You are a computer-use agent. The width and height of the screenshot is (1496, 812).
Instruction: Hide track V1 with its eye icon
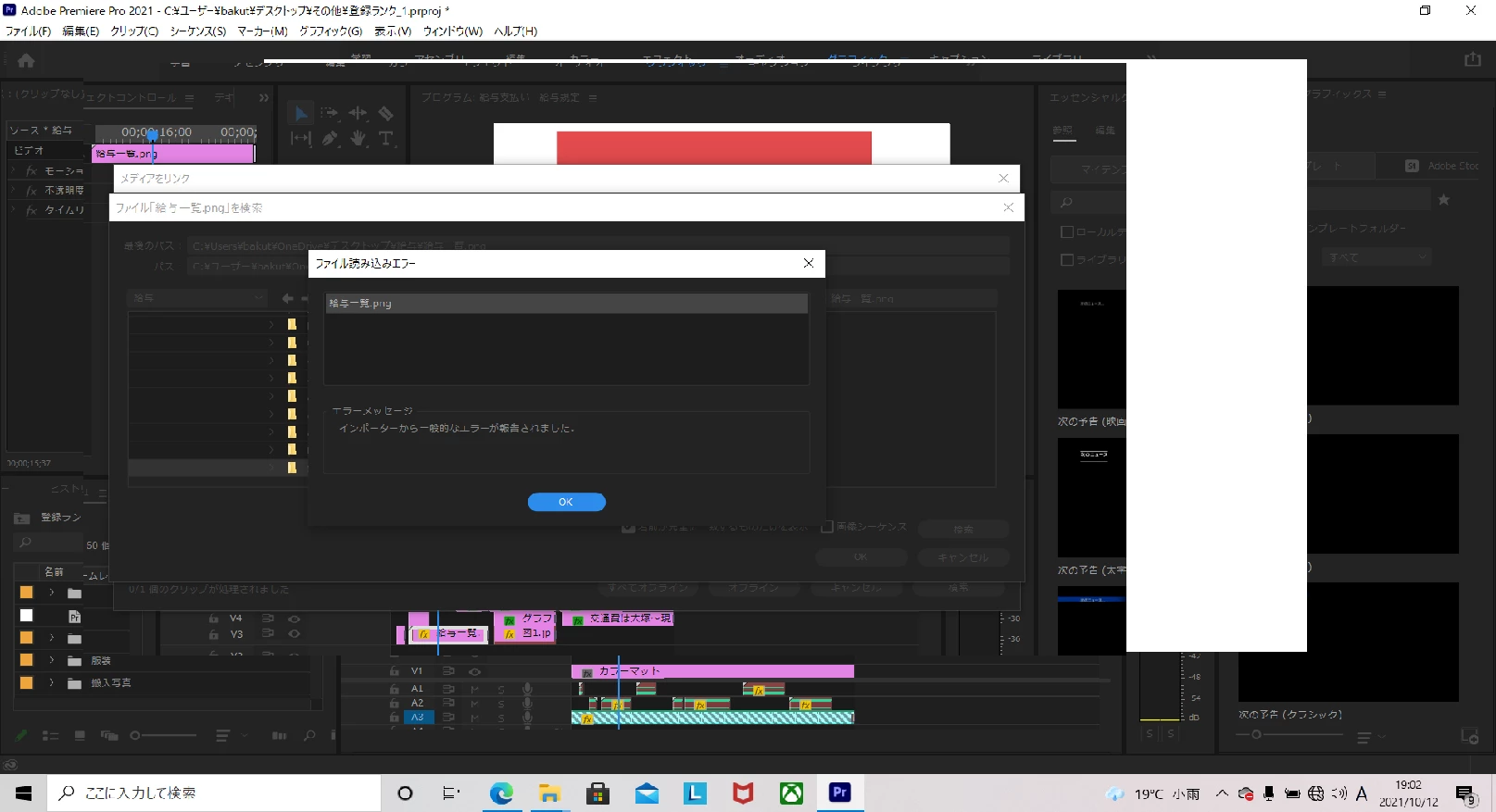[x=474, y=671]
